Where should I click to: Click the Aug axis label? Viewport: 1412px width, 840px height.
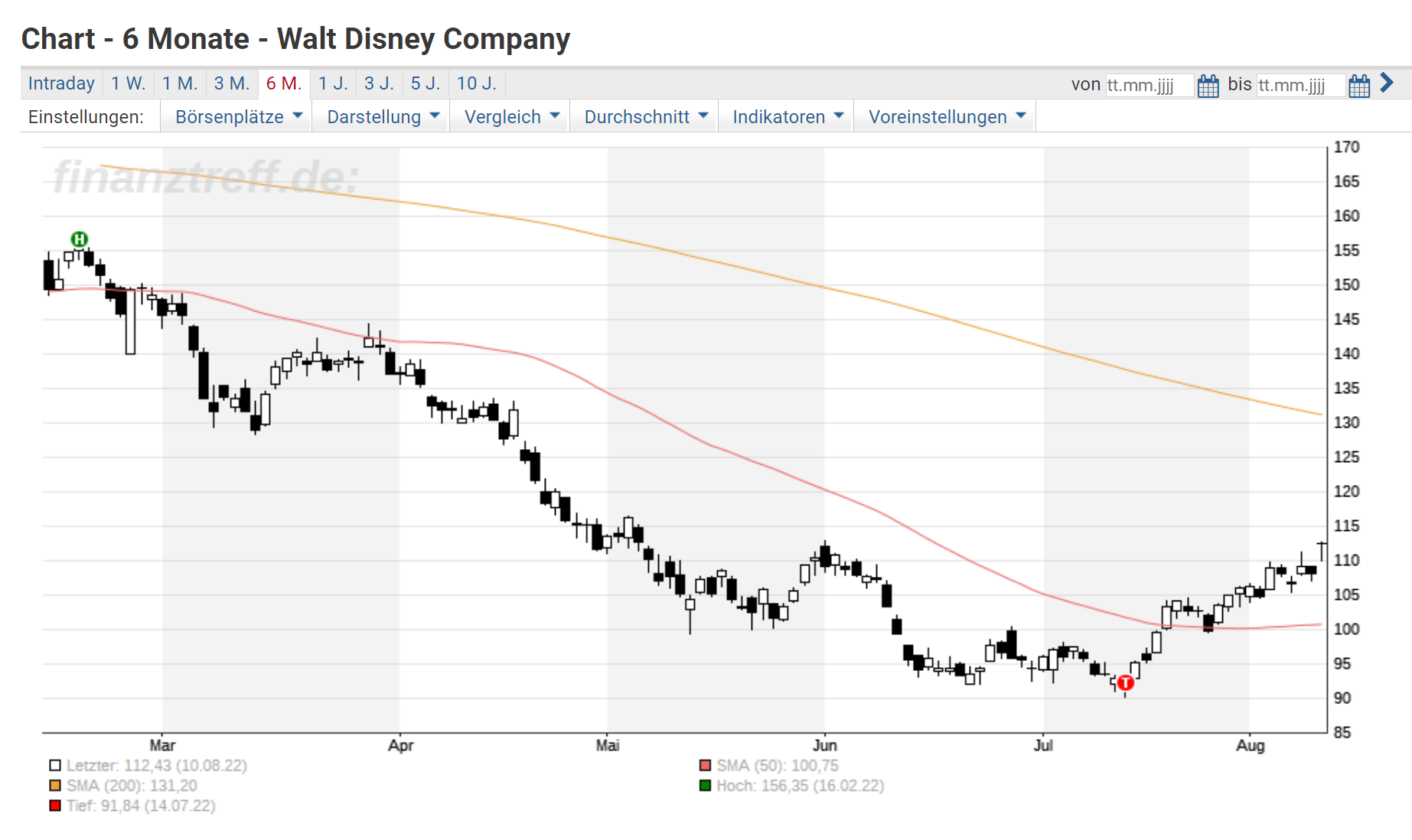click(x=1251, y=745)
